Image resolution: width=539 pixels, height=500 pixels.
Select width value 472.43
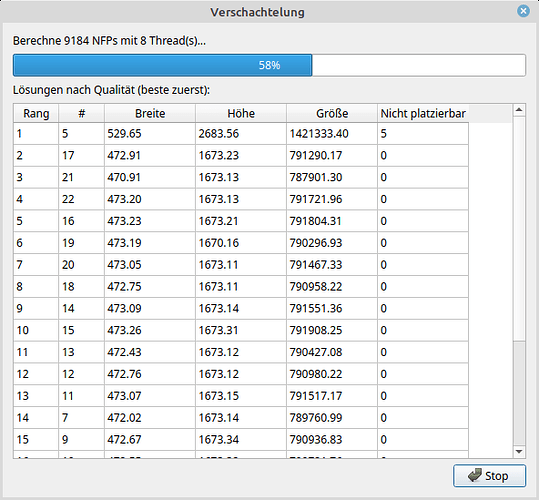[150, 352]
